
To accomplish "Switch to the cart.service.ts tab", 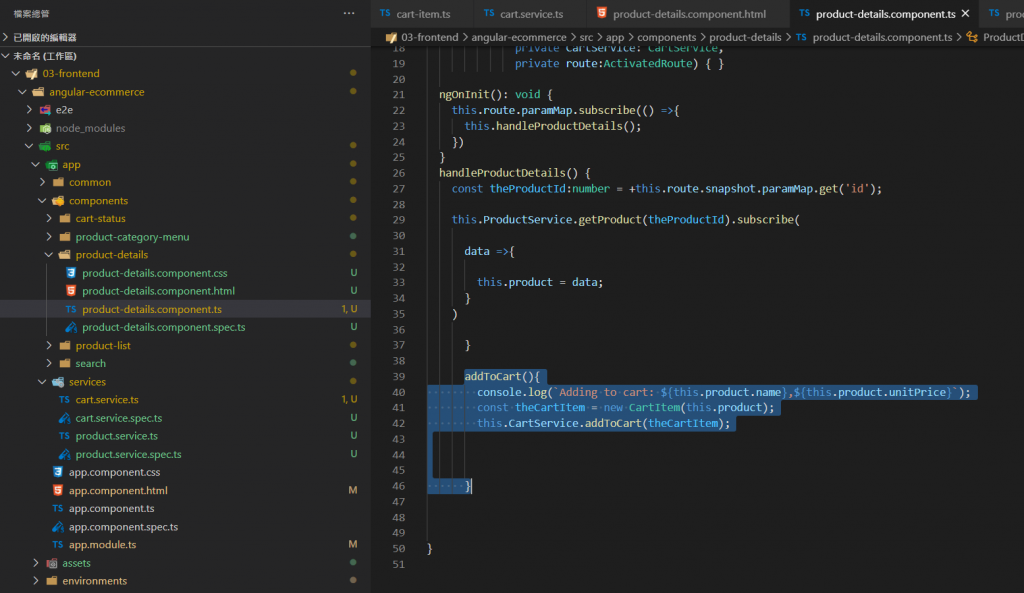I will coord(530,14).
